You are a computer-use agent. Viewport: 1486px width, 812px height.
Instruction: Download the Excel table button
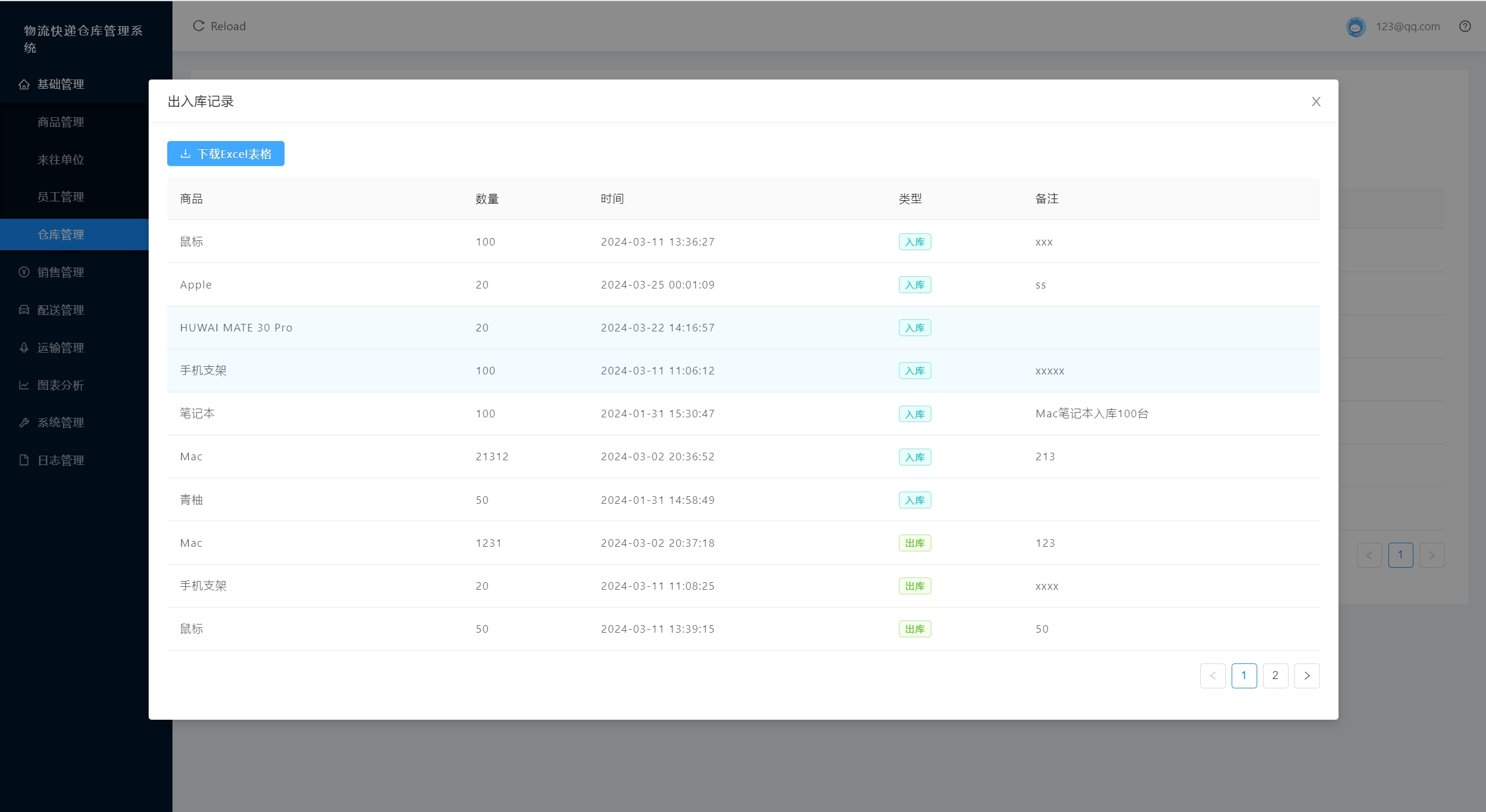pyautogui.click(x=225, y=154)
